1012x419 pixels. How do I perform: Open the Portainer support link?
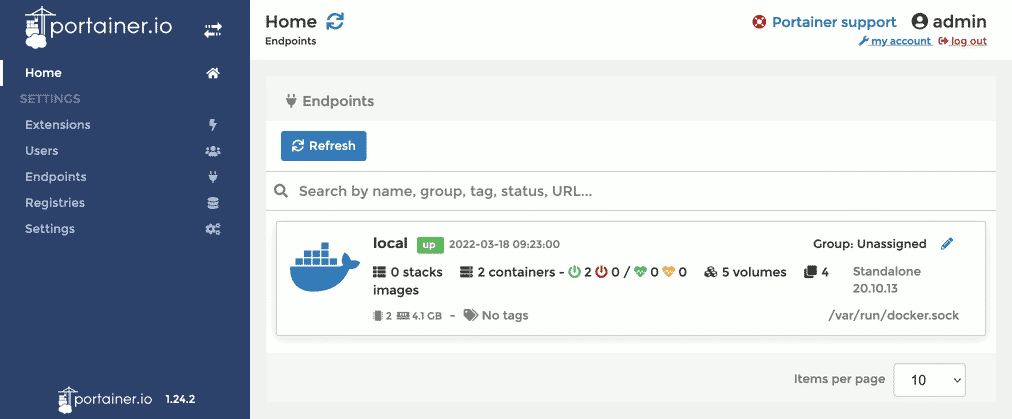834,22
